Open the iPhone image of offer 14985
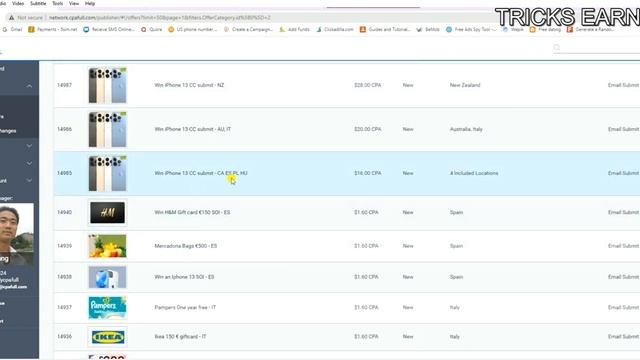The height and width of the screenshot is (360, 640). 107,173
